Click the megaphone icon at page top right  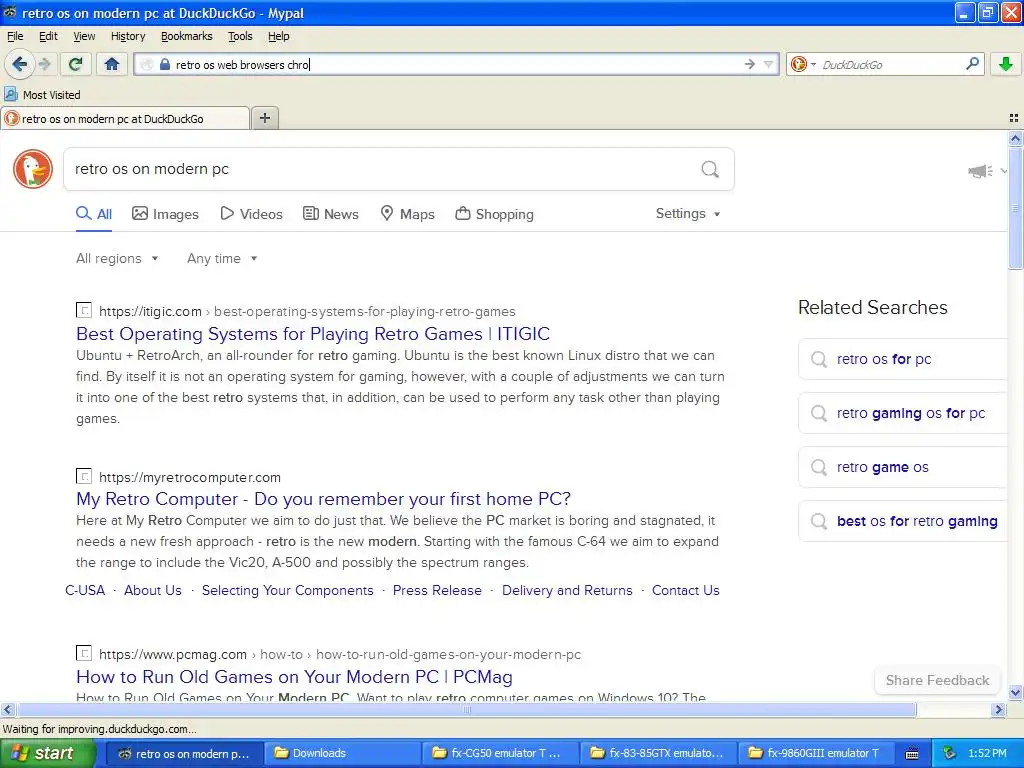point(980,171)
